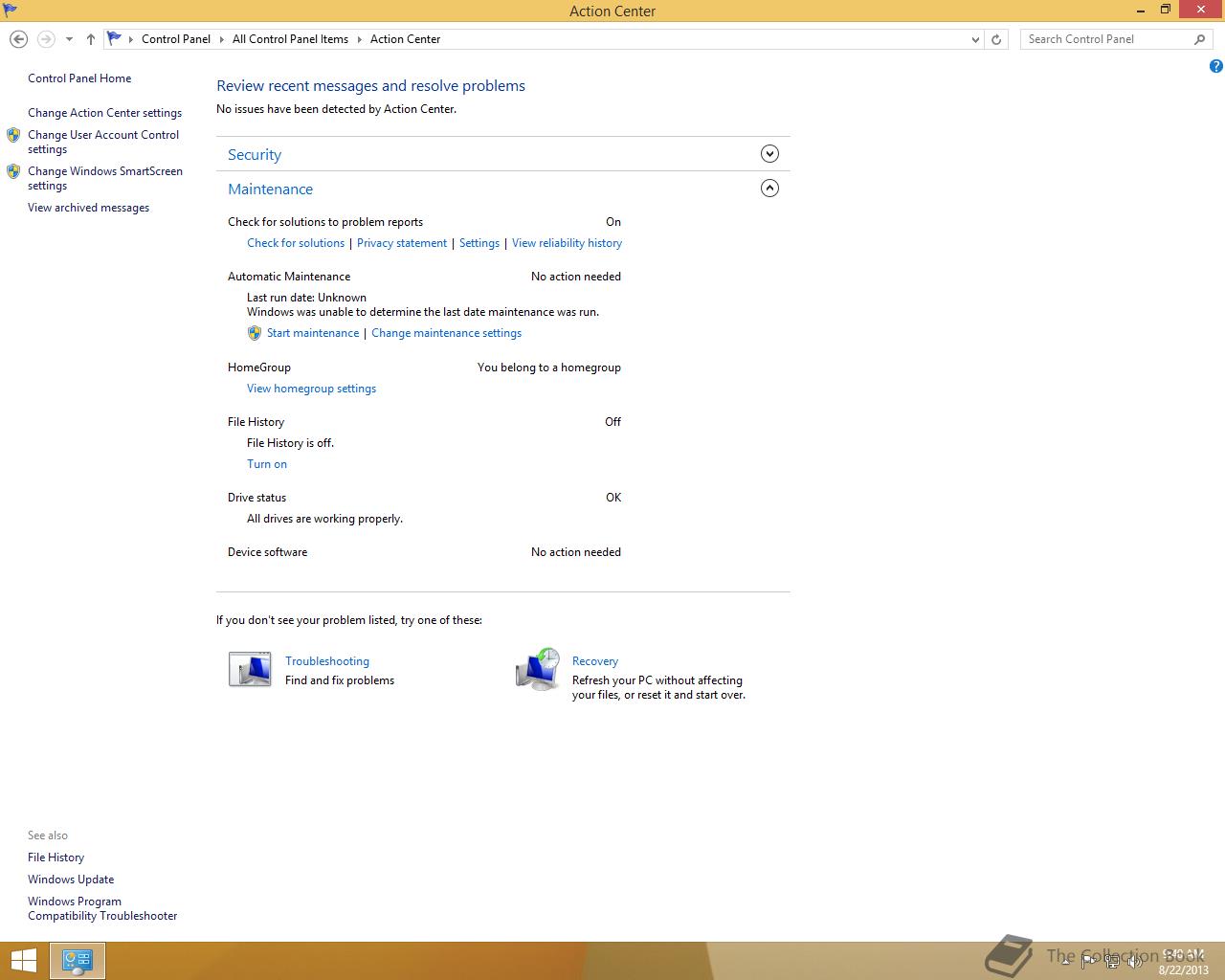Select Control Panel in the breadcrumb
1225x980 pixels.
point(176,39)
